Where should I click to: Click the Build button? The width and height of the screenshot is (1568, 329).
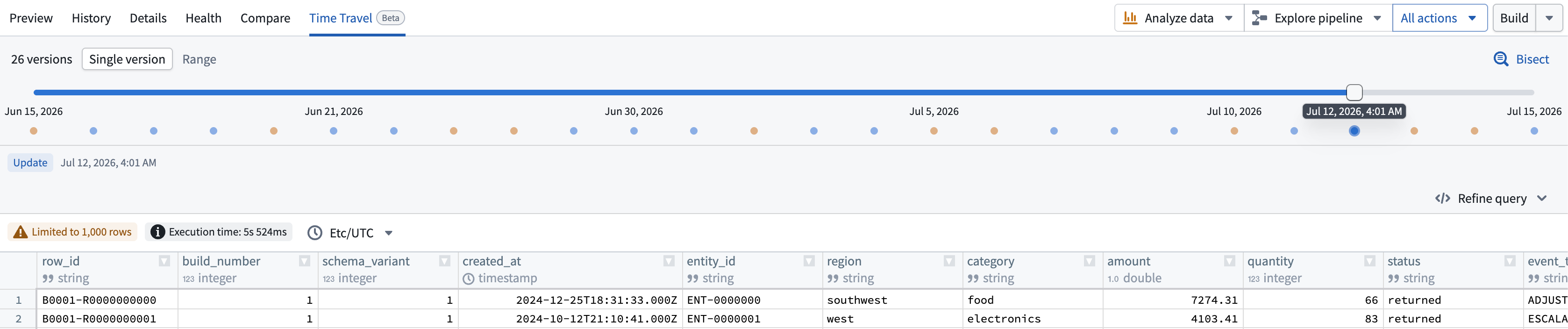[x=1514, y=18]
